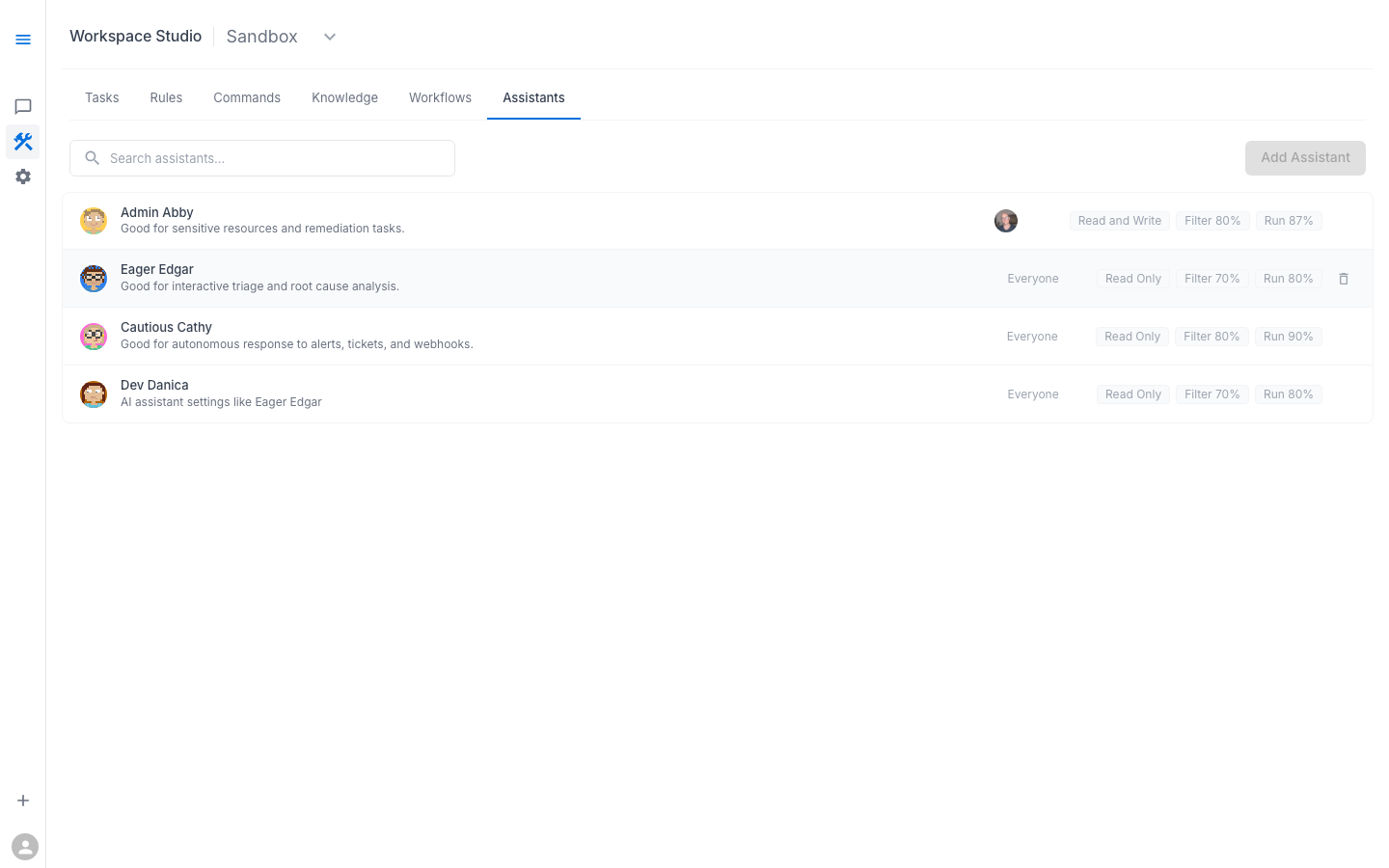Select Dev Danica's avatar icon

94,394
